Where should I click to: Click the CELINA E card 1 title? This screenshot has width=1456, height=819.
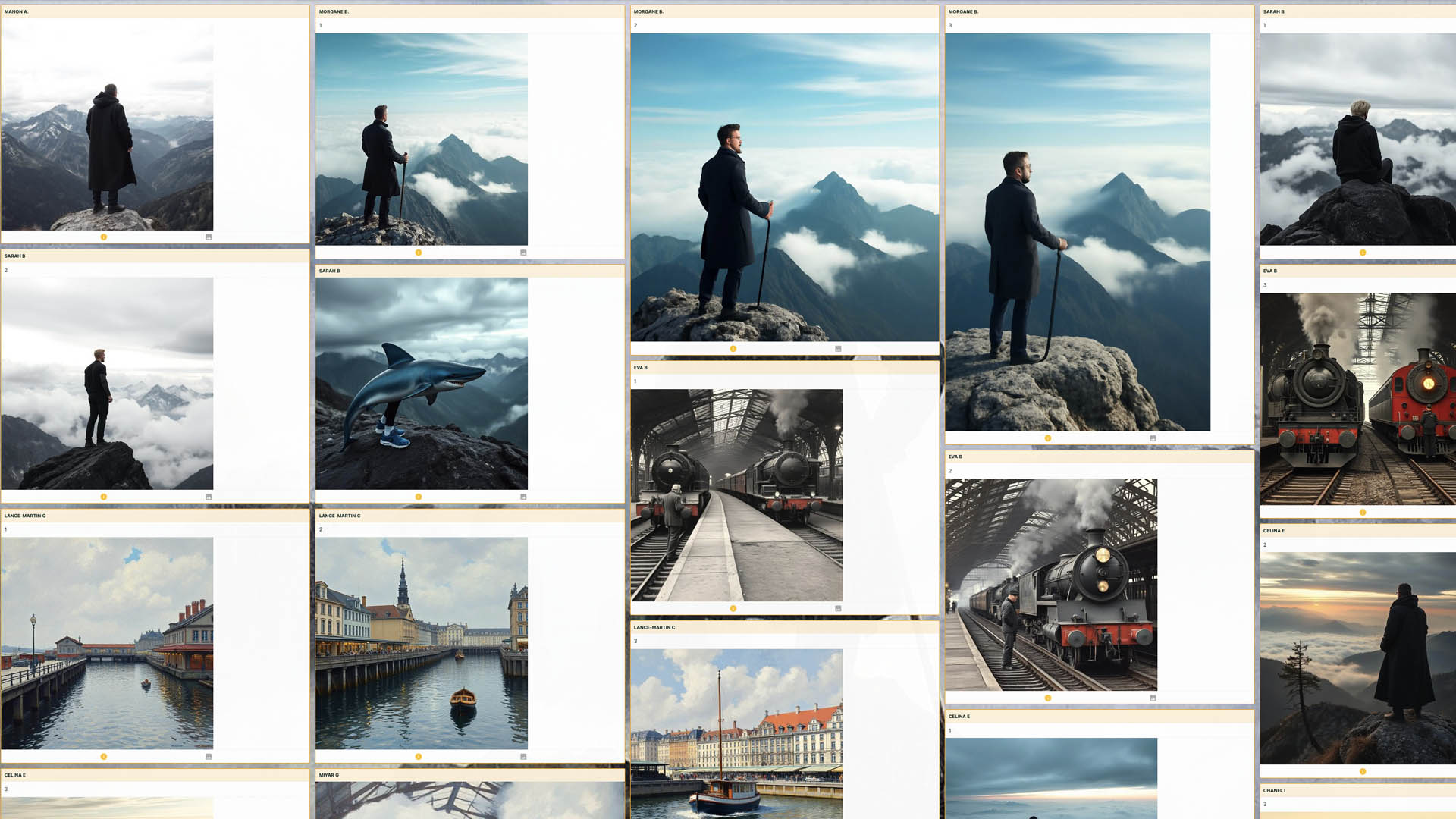(x=959, y=717)
